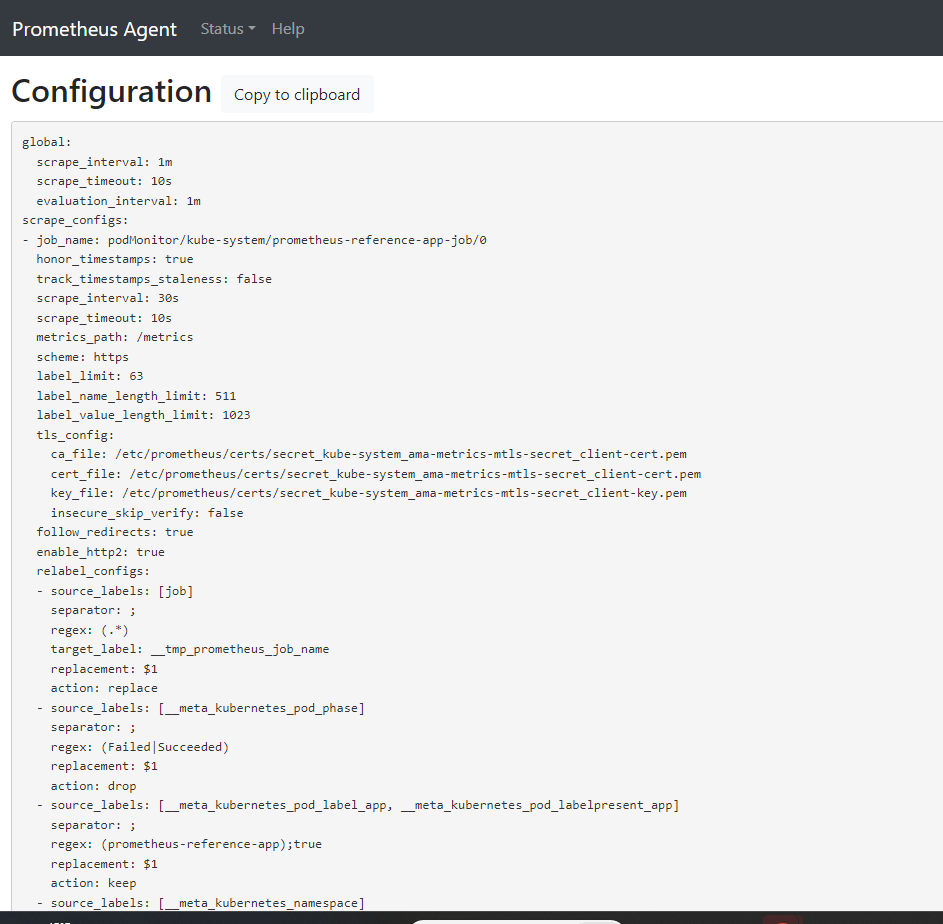Viewport: 943px width, 924px height.
Task: Click the regex (prometheus-reference-app);true line
Action: [186, 844]
